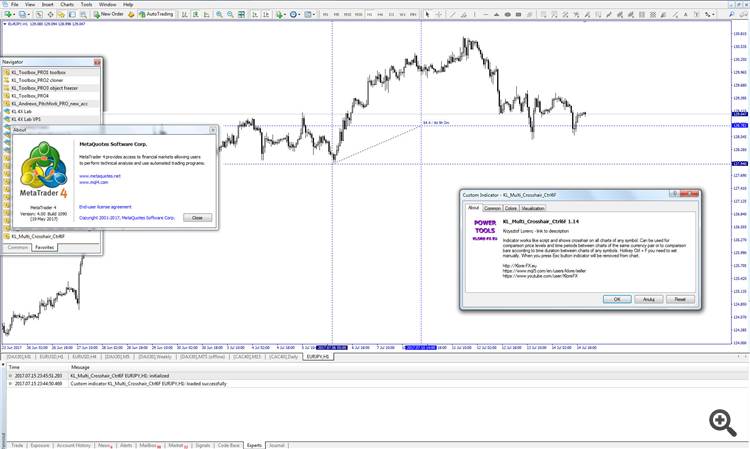The width and height of the screenshot is (750, 449).
Task: Select the ellipse shape tool
Action: click(507, 14)
